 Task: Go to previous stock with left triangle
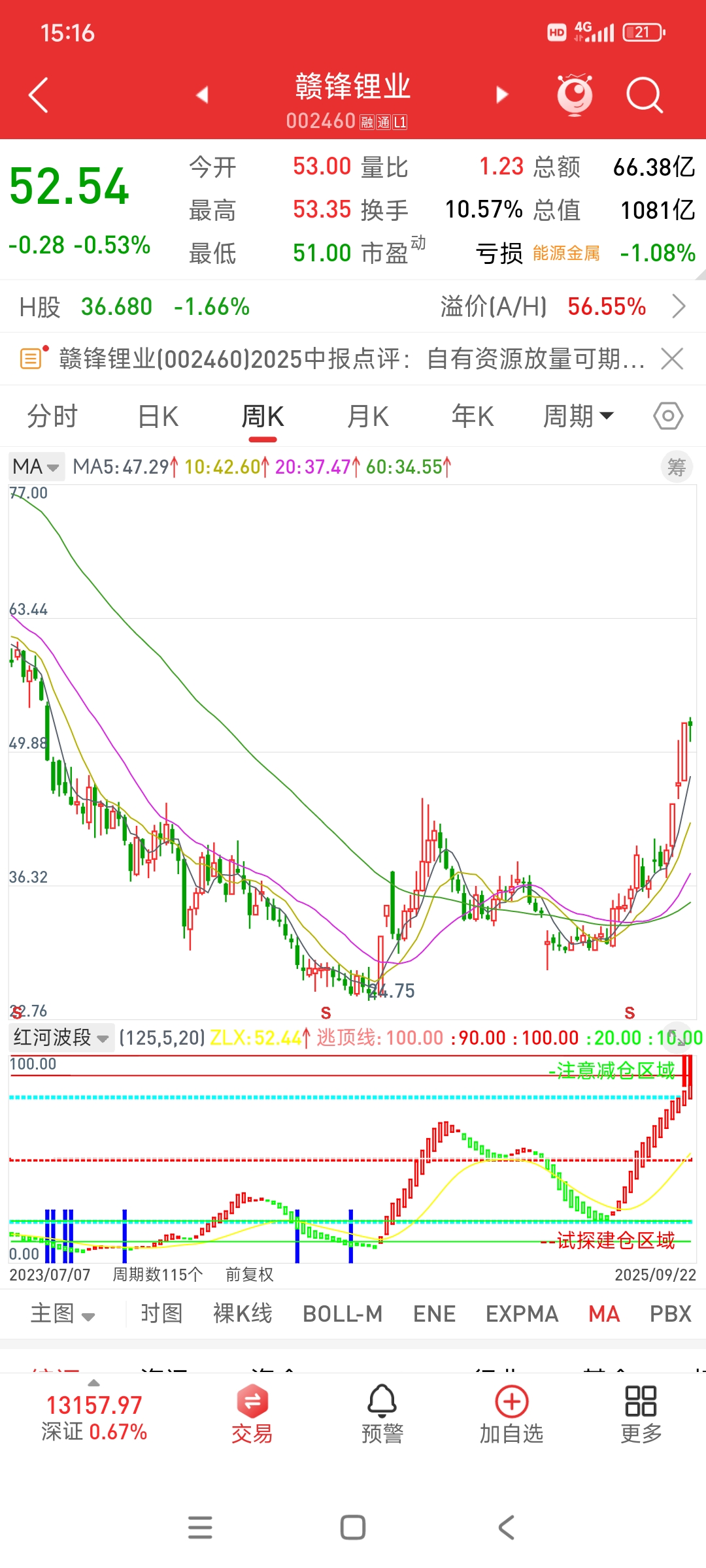click(x=202, y=95)
